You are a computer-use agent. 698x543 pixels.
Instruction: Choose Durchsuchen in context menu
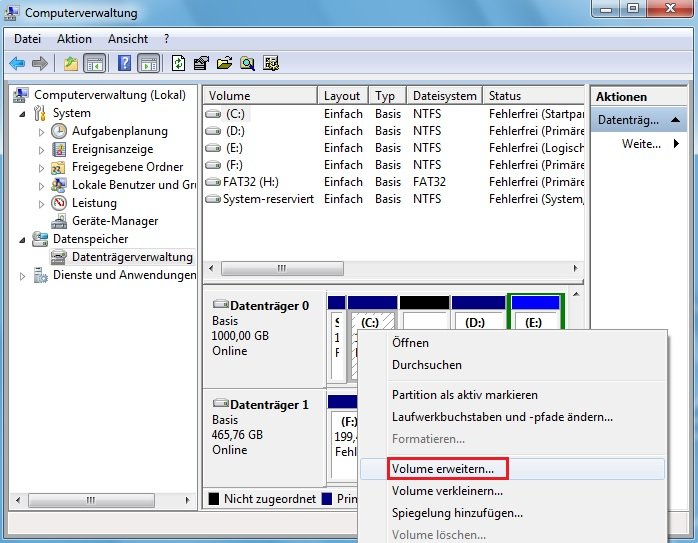coord(512,365)
